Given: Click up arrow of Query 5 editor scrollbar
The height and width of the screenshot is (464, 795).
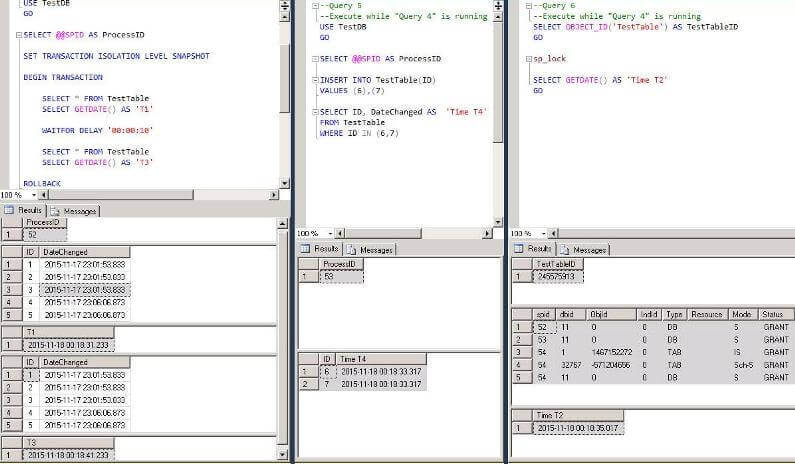Looking at the screenshot, I should [x=498, y=17].
